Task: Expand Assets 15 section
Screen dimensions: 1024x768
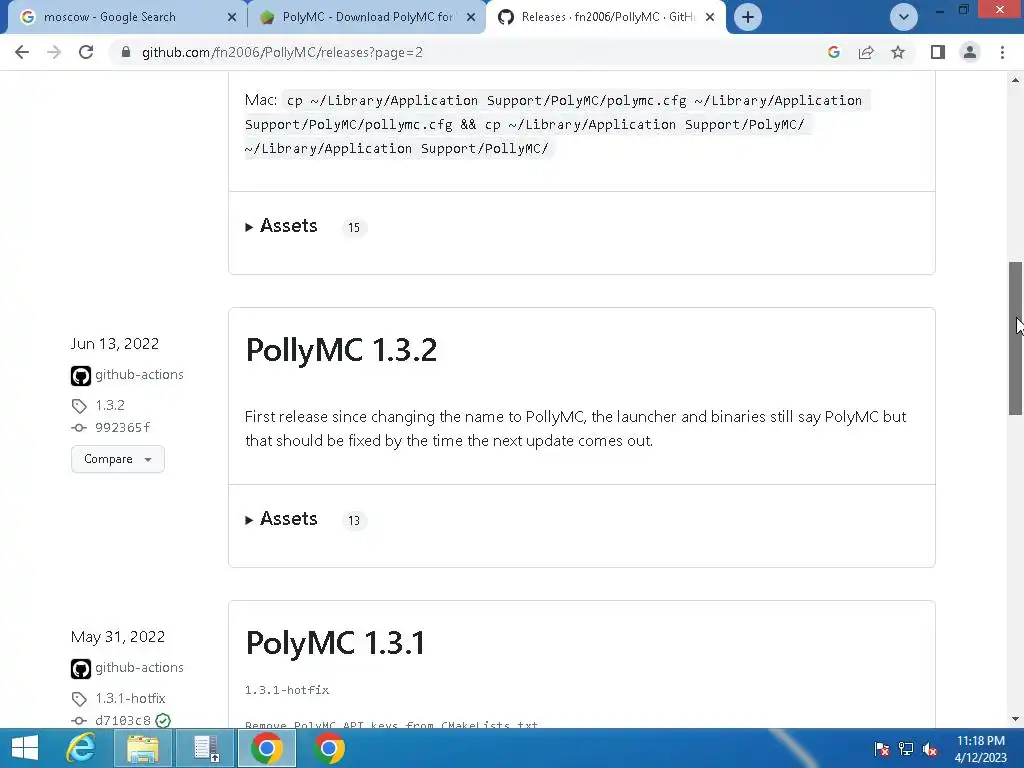Action: tap(281, 226)
